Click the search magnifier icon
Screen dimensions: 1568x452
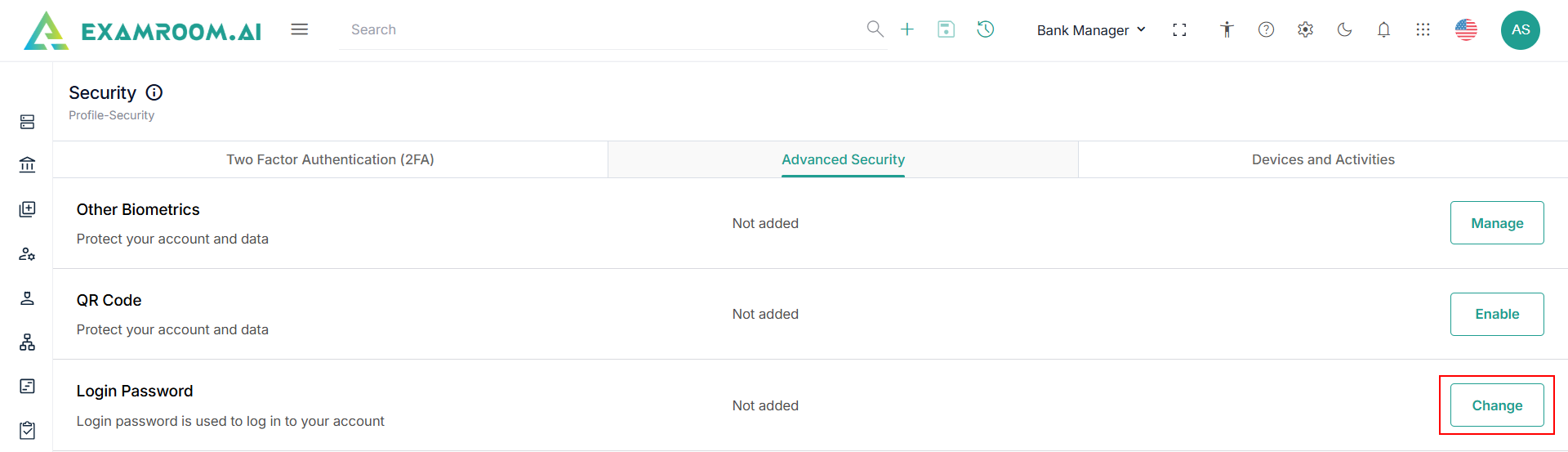[875, 29]
